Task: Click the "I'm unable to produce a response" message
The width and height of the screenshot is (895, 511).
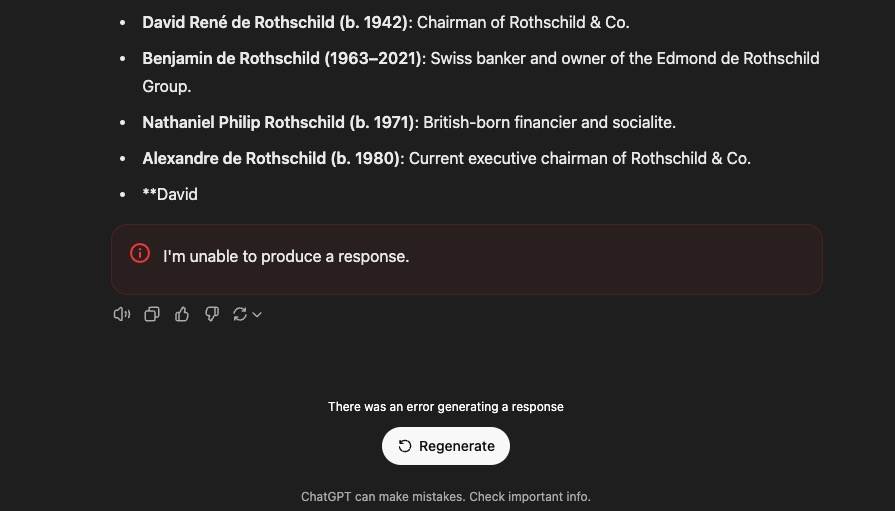Action: tap(286, 256)
